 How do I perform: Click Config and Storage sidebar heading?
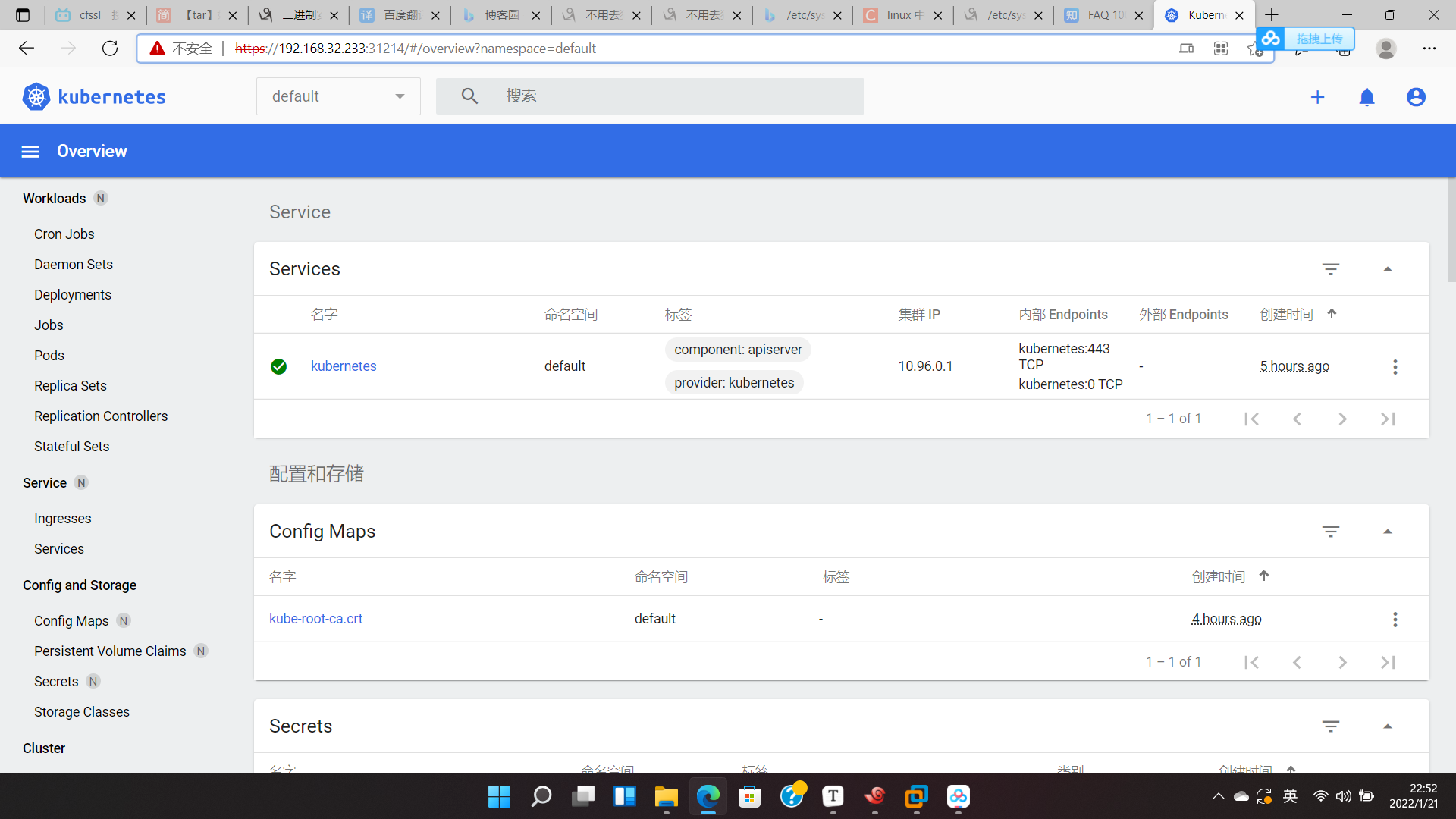tap(80, 585)
